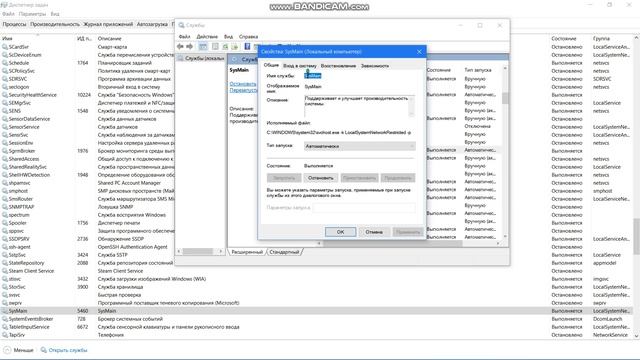
Task: Click the service name field in dialog
Action: (x=360, y=76)
